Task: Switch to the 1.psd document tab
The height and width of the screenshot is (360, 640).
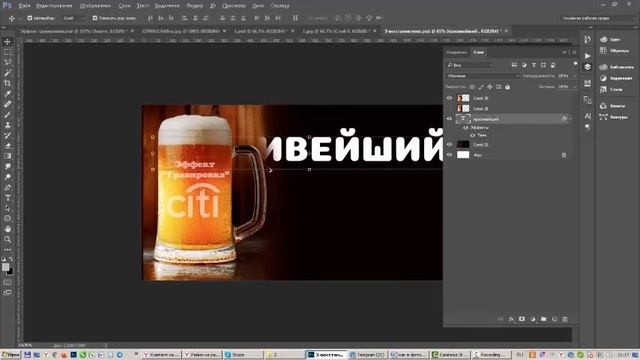Action: tap(264, 31)
